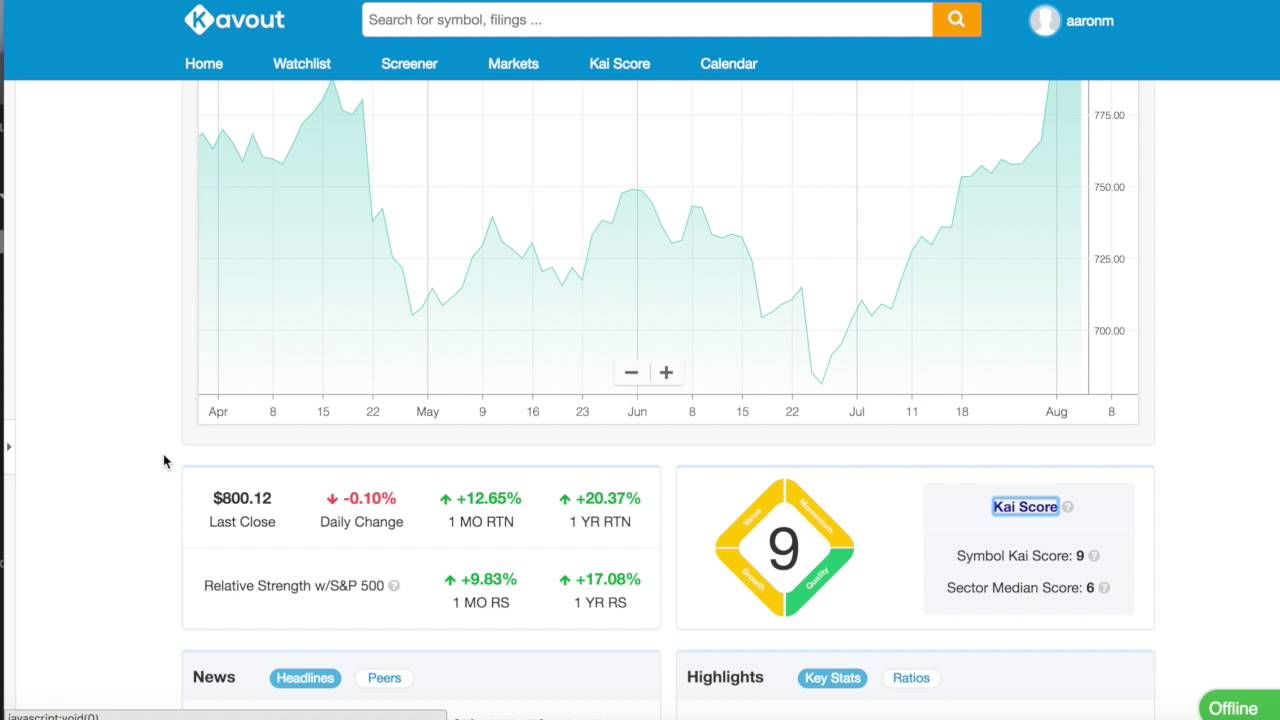Zoom in chart with plus button
This screenshot has width=1280, height=720.
[666, 372]
